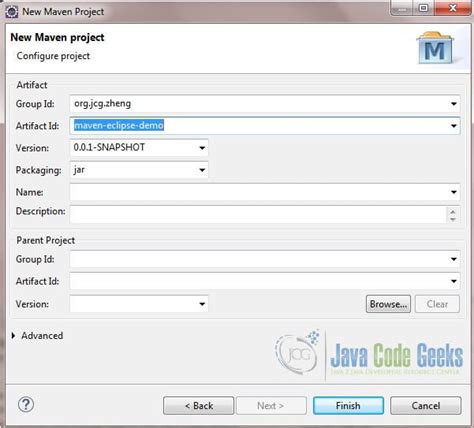The image size is (474, 428).
Task: Go back with the < Back button
Action: click(199, 406)
